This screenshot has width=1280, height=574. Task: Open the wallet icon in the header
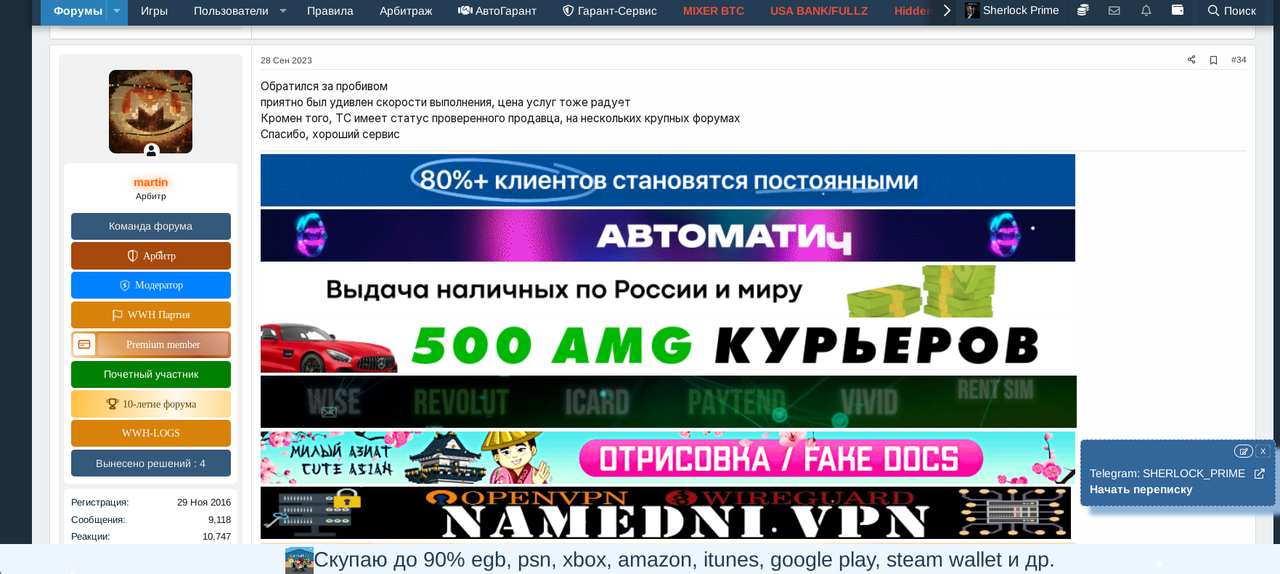pyautogui.click(x=1178, y=11)
